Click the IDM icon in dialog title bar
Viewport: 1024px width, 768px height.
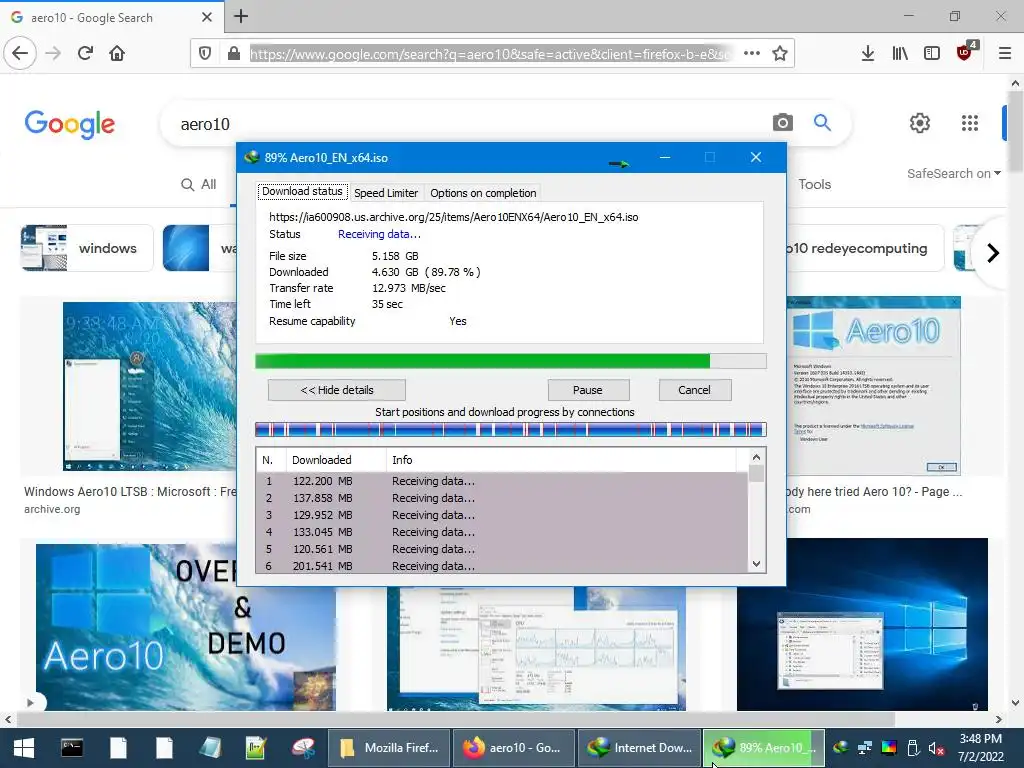click(251, 157)
